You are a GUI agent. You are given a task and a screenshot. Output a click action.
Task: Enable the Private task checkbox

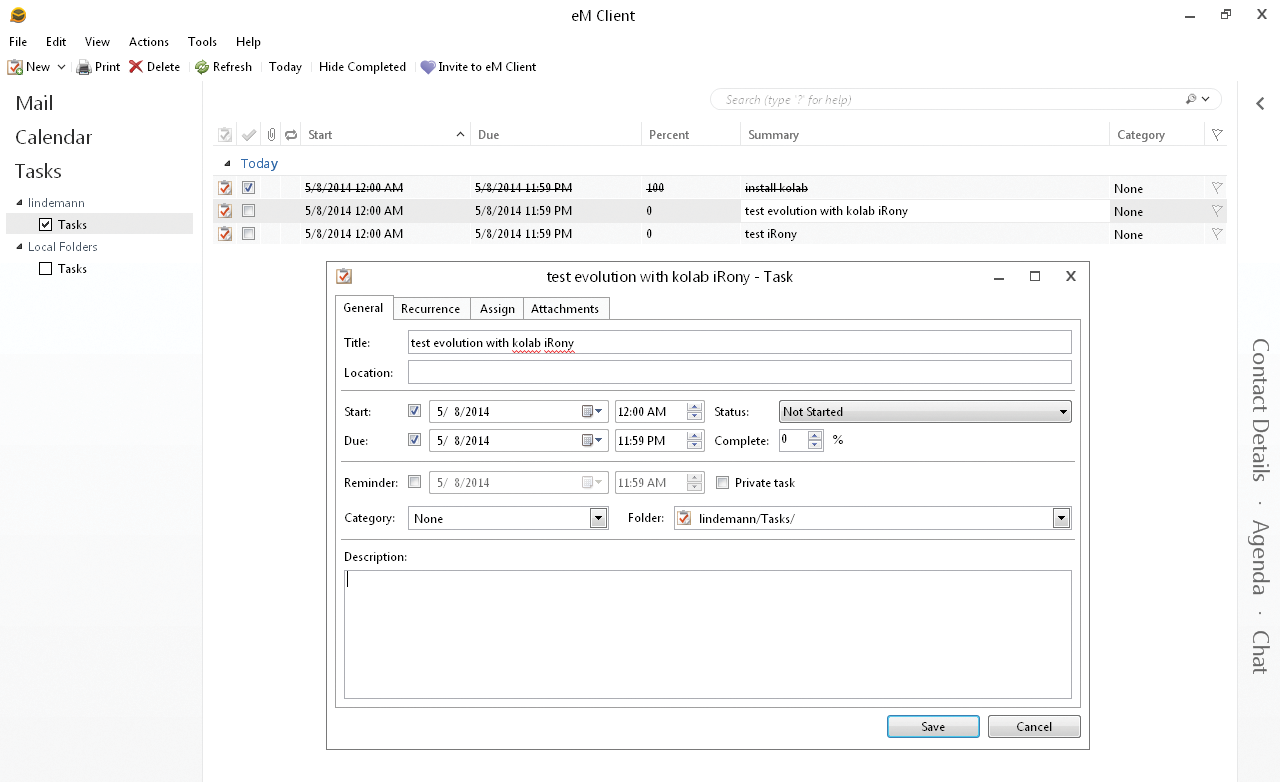pos(722,482)
